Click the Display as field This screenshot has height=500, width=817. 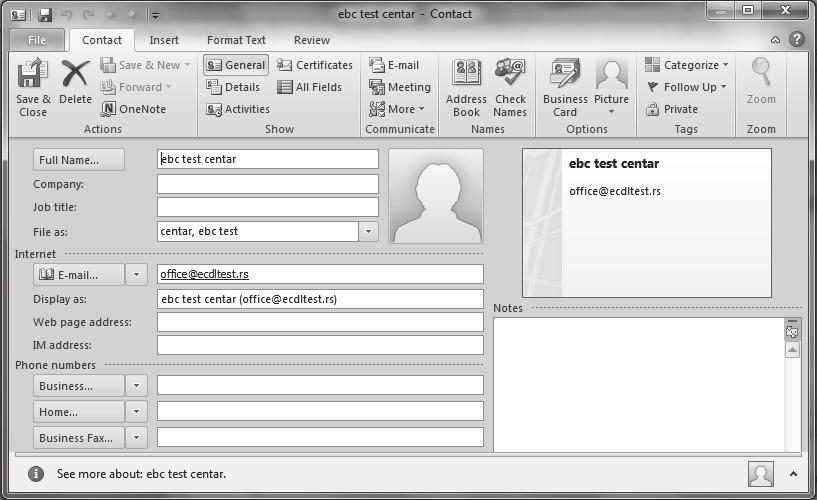pos(320,299)
